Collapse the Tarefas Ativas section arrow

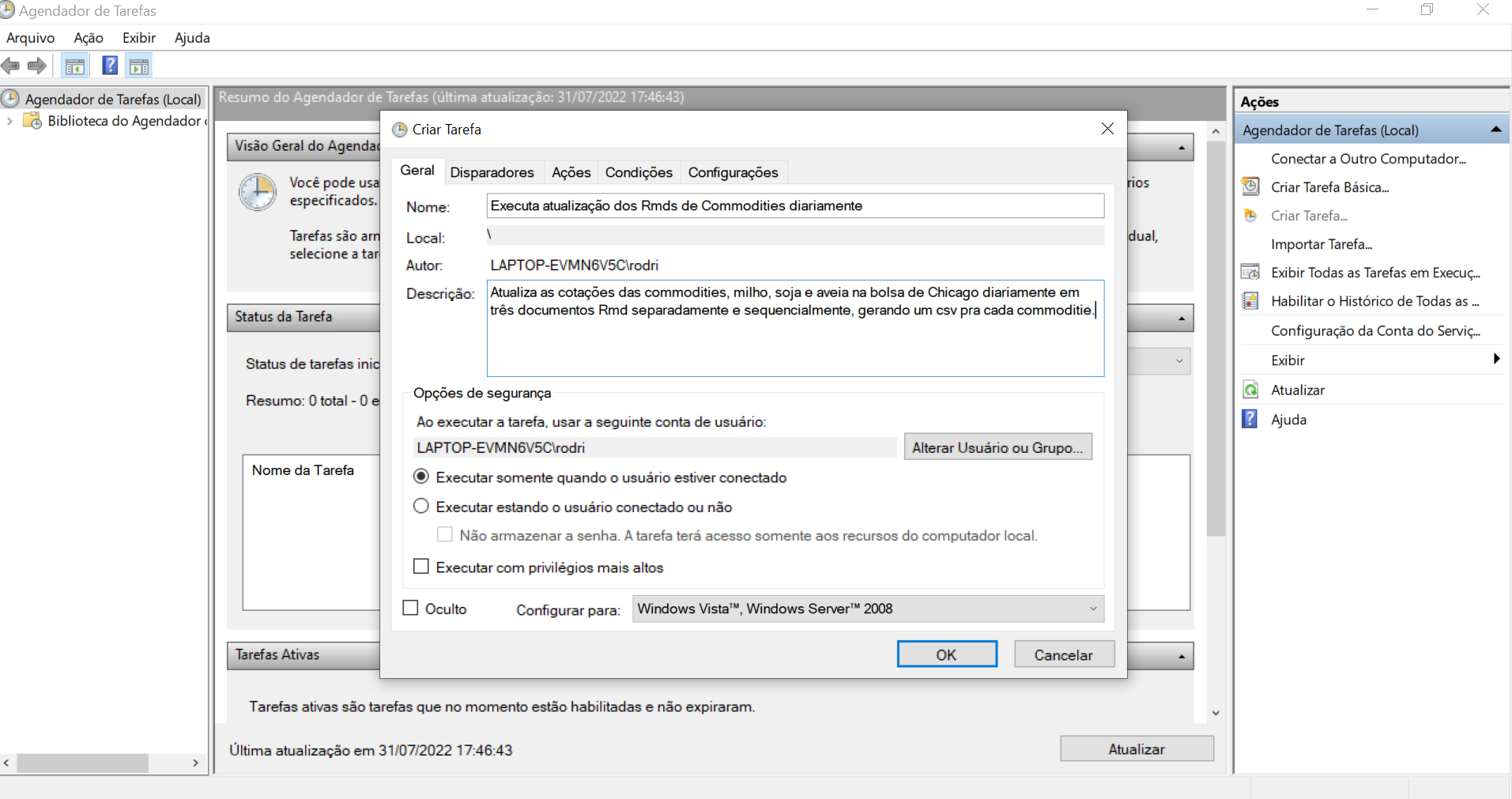coord(1182,657)
